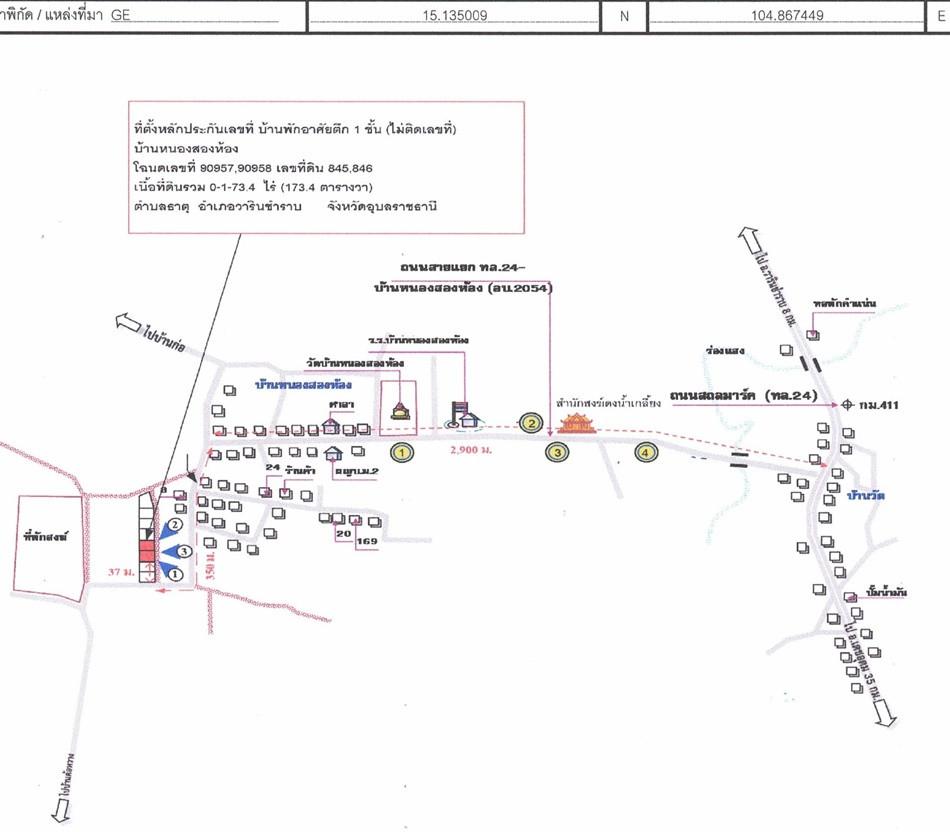The width and height of the screenshot is (950, 832).
Task: Click the ถนนสถลมารค (ทล.24) road label
Action: click(743, 396)
